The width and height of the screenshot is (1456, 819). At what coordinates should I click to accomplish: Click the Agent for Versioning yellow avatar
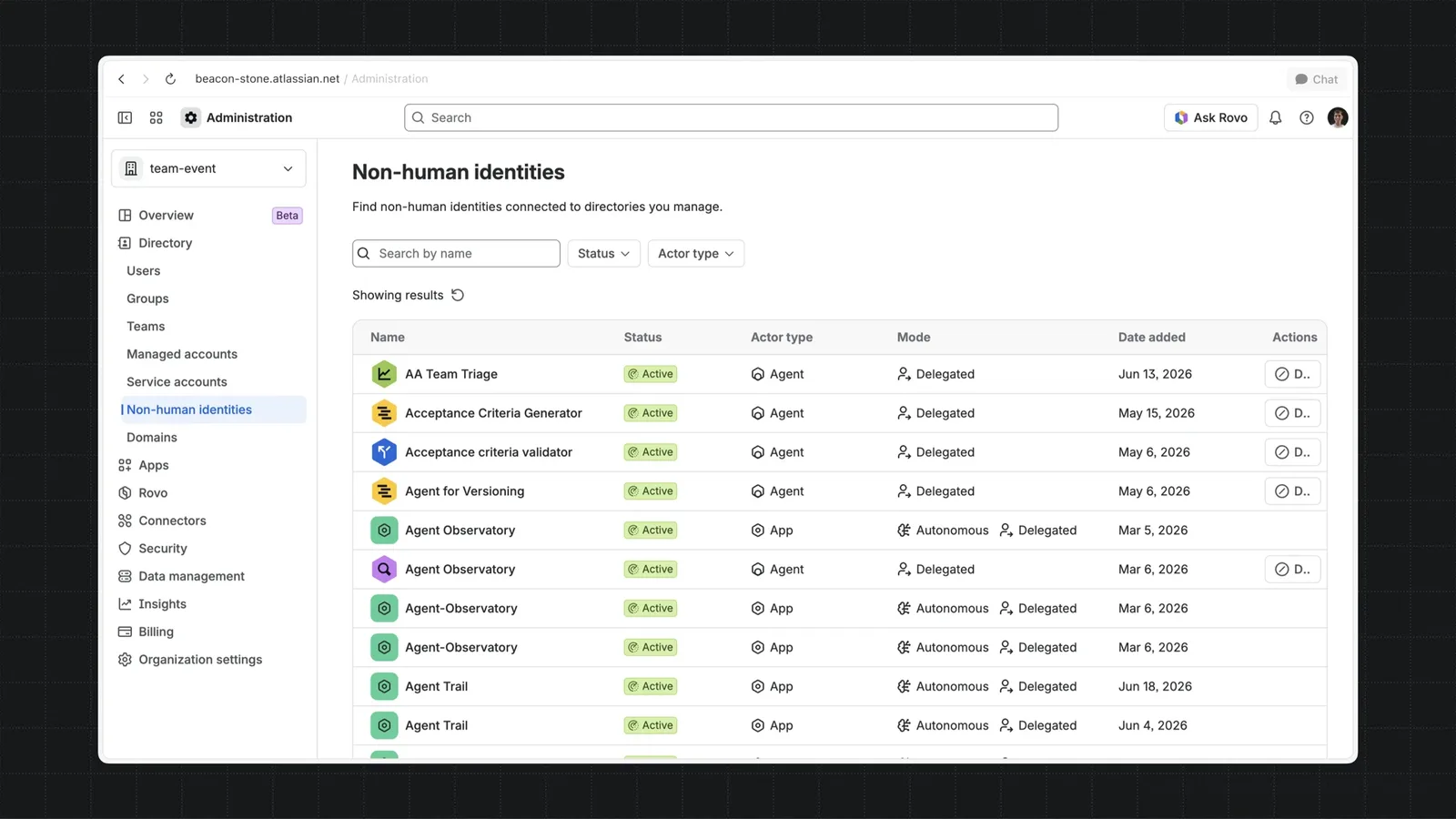pos(384,491)
